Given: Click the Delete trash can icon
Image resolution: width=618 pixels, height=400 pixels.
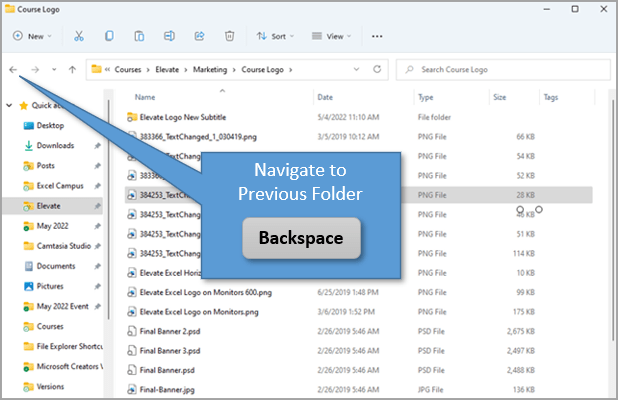Looking at the screenshot, I should 229,36.
